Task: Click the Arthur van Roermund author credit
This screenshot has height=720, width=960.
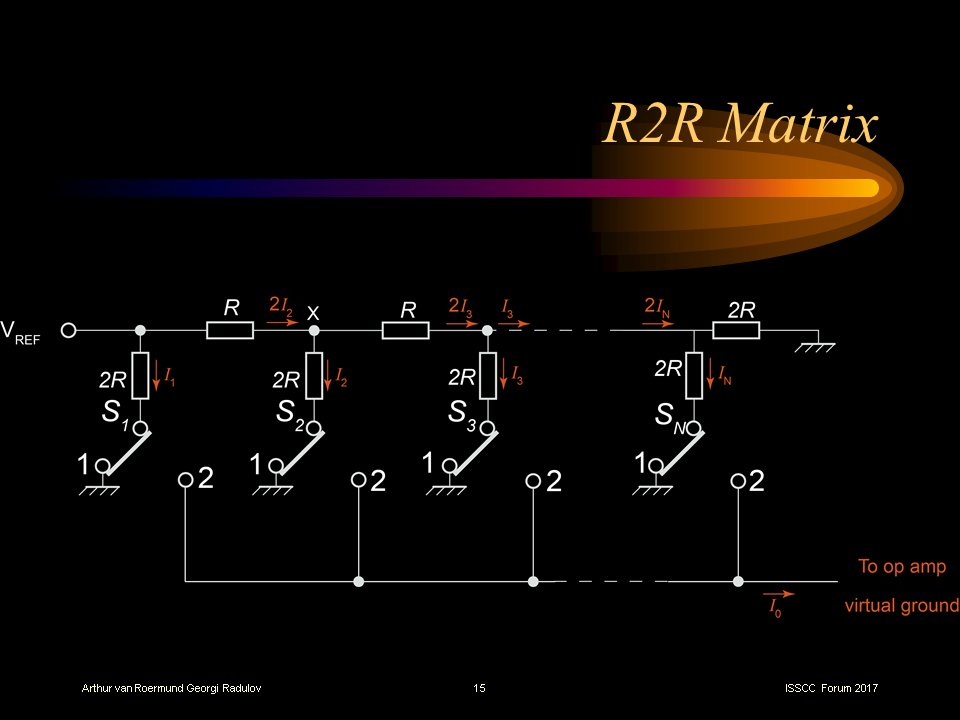Action: 170,689
